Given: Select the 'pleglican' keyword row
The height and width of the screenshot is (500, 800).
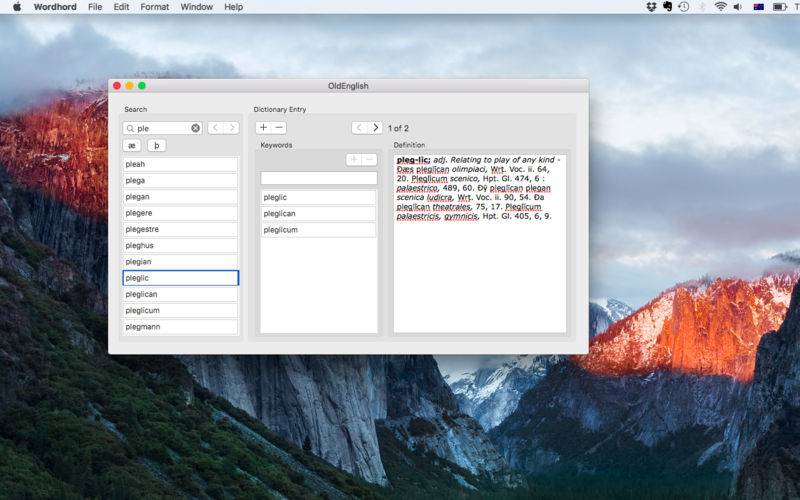Looking at the screenshot, I should click(319, 214).
